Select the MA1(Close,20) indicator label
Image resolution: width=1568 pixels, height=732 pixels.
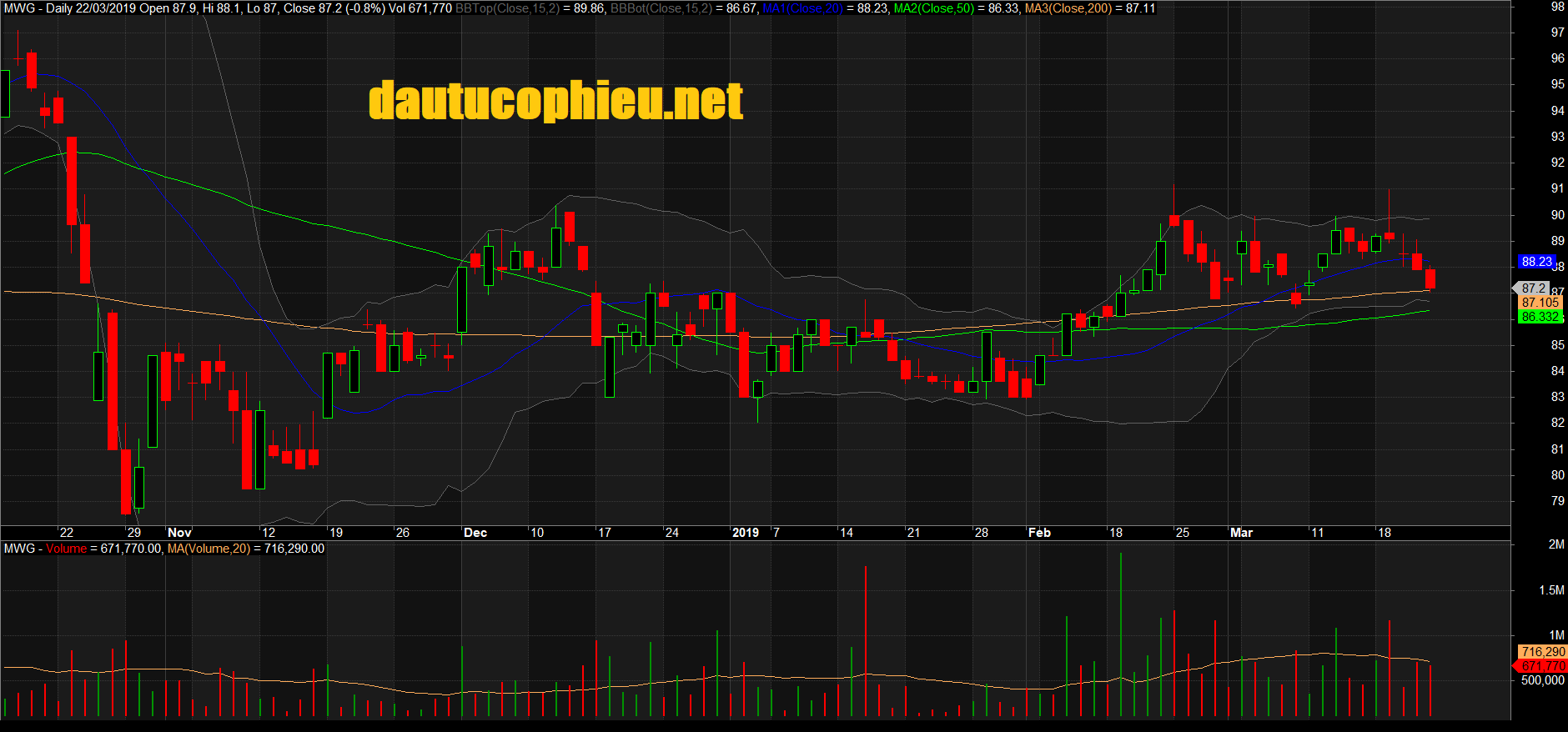point(802,8)
